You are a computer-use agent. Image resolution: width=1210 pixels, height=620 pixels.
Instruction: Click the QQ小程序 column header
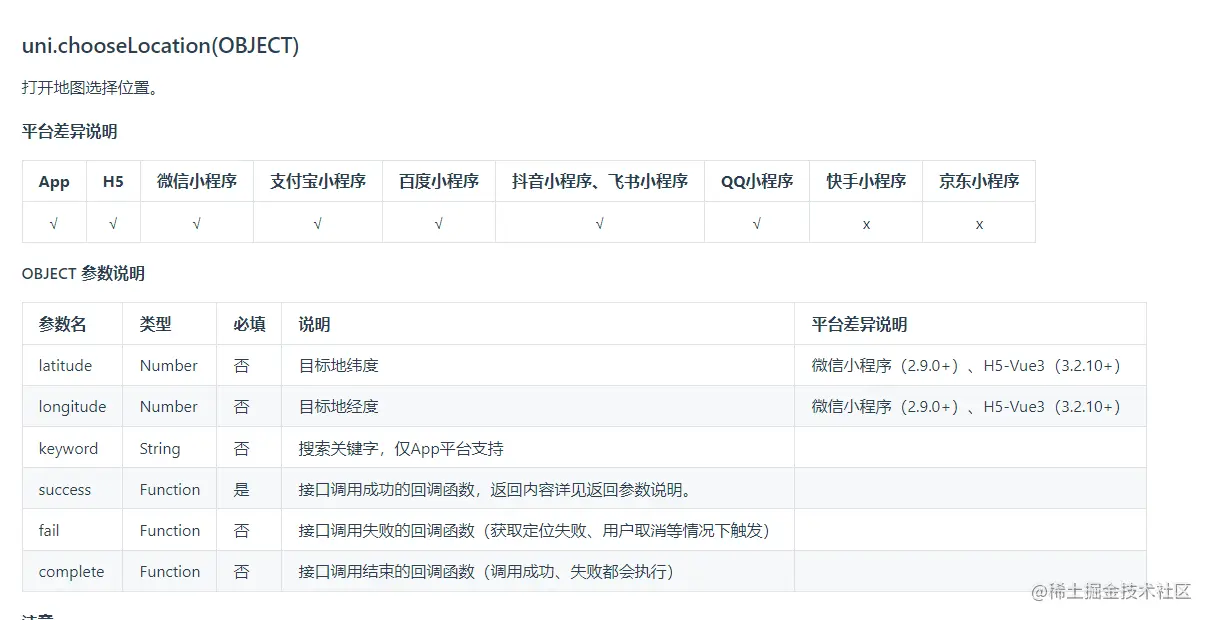point(757,181)
